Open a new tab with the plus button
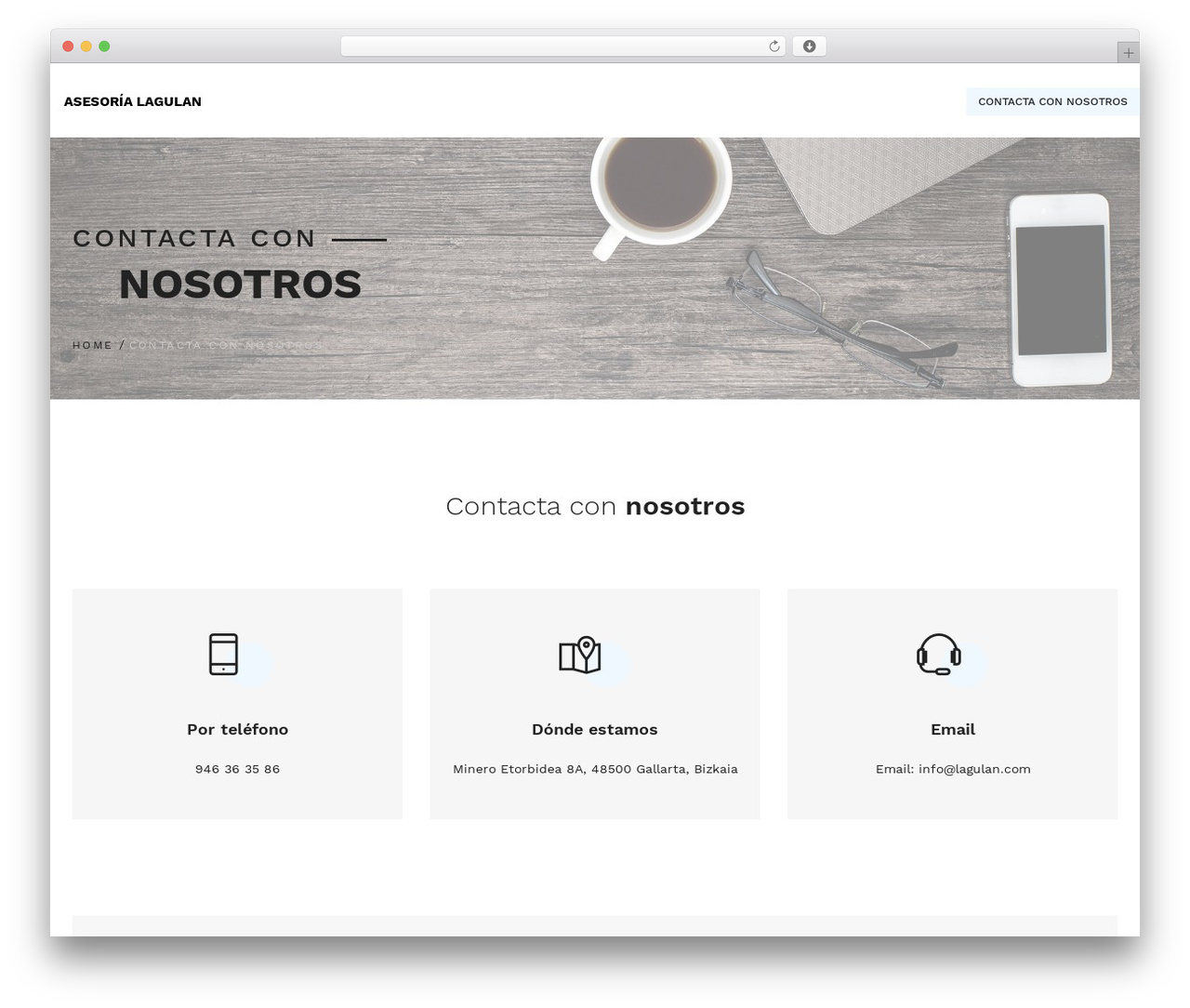 (x=1128, y=53)
